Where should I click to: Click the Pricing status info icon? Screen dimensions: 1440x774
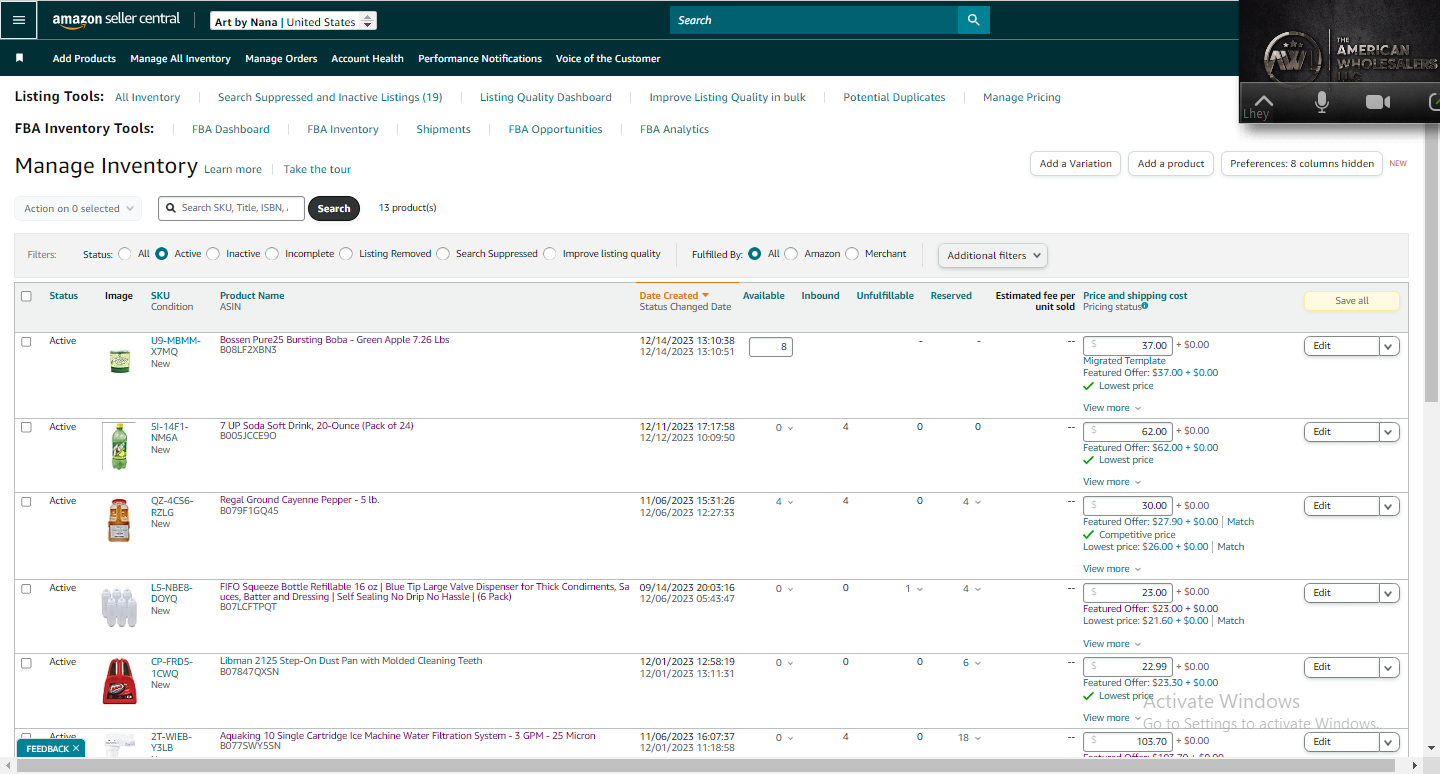click(x=1145, y=306)
